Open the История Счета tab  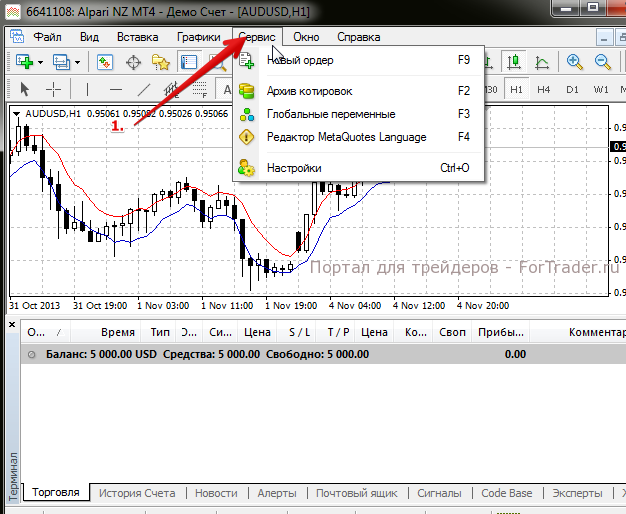click(136, 493)
